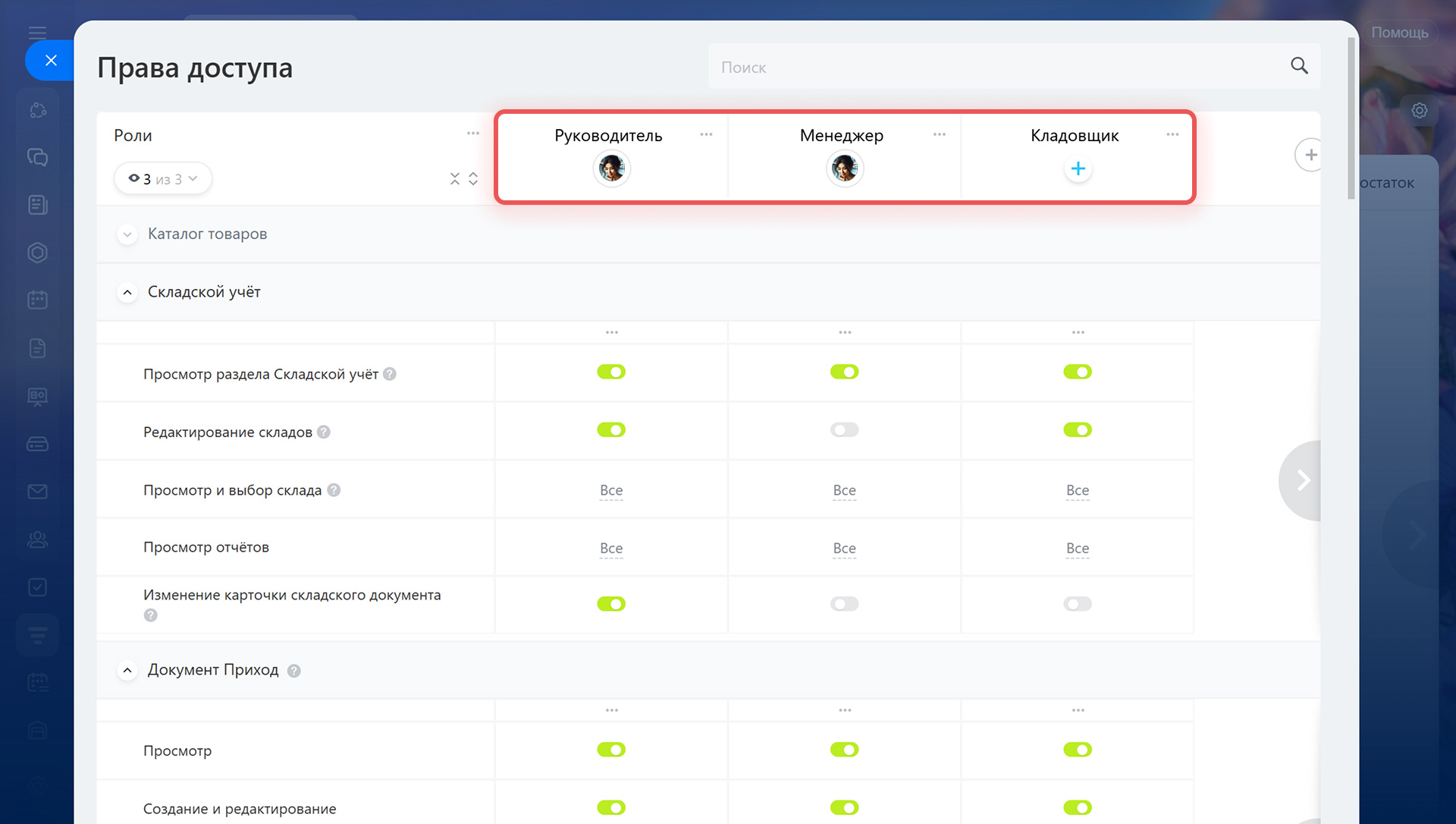Collapse the Складской учёт section

[127, 292]
